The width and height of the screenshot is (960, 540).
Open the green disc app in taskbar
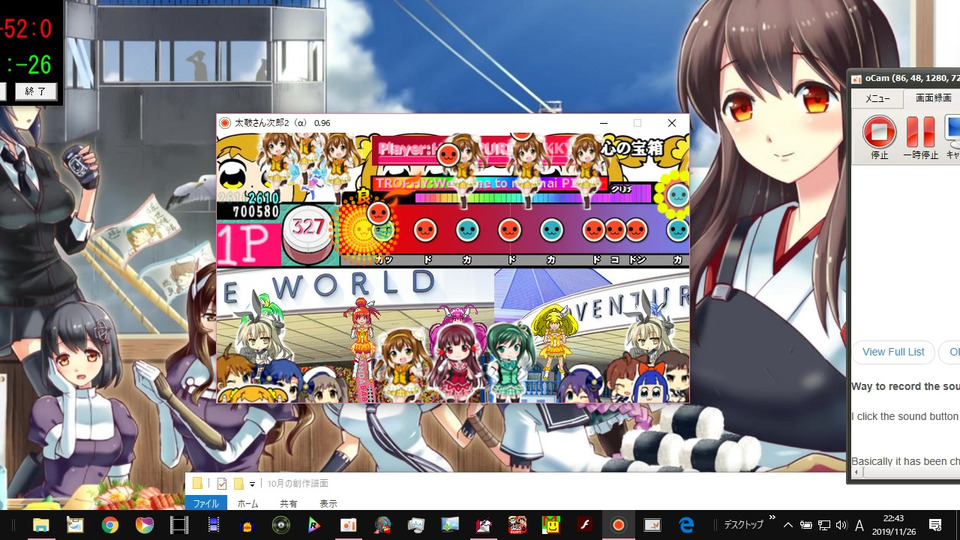tap(281, 525)
